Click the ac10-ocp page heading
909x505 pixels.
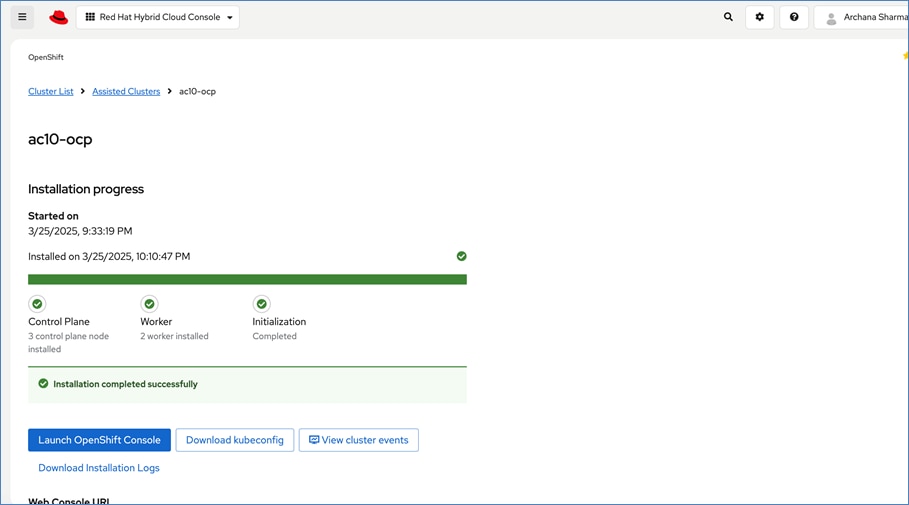coord(60,139)
